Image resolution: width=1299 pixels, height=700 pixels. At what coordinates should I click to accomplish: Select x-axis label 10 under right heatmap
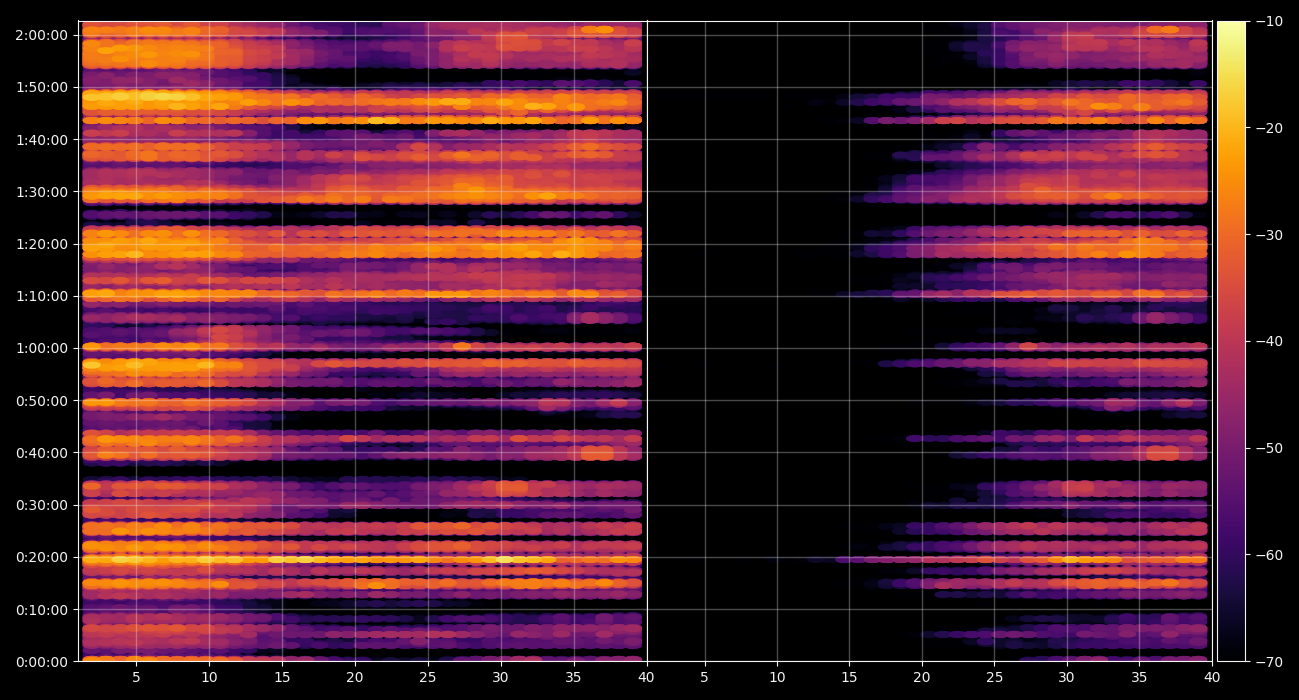[x=777, y=677]
